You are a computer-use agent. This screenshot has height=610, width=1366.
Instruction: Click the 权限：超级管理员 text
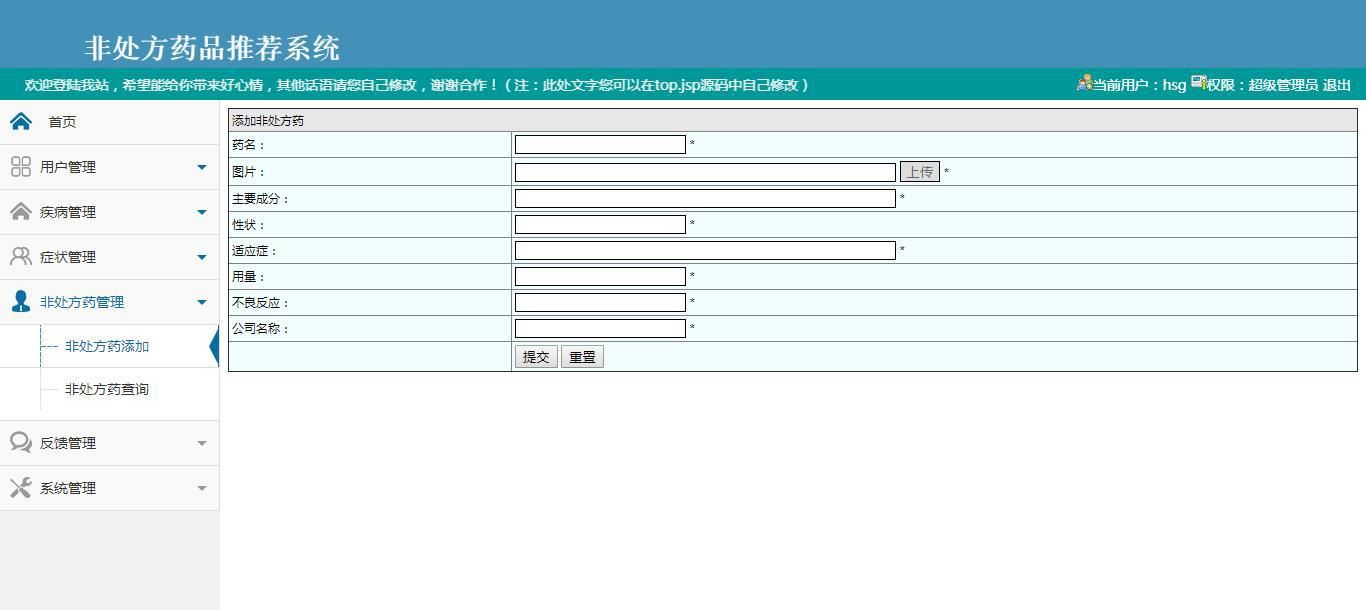(1262, 85)
